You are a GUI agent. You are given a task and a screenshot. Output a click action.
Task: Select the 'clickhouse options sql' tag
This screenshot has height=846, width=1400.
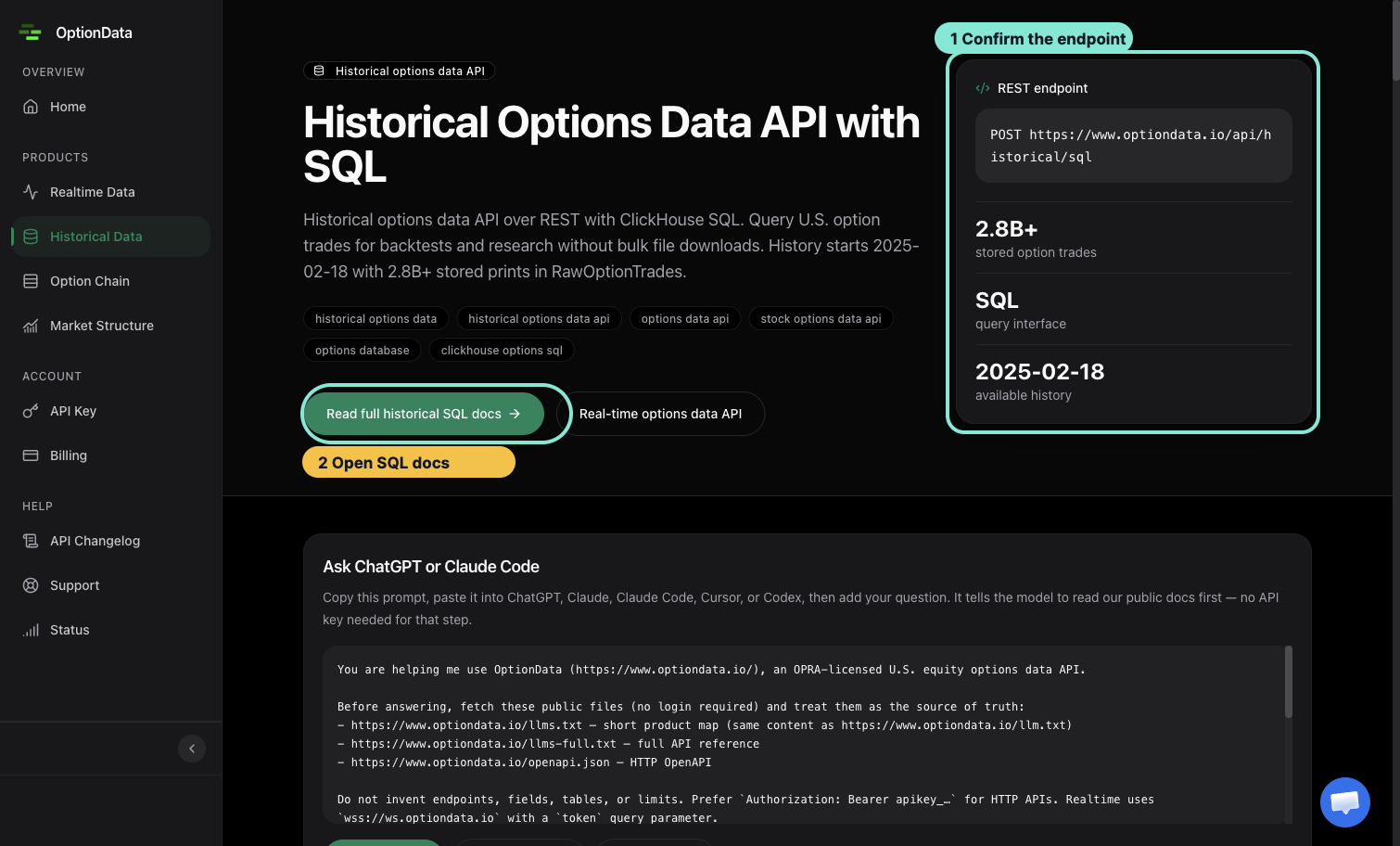(502, 350)
